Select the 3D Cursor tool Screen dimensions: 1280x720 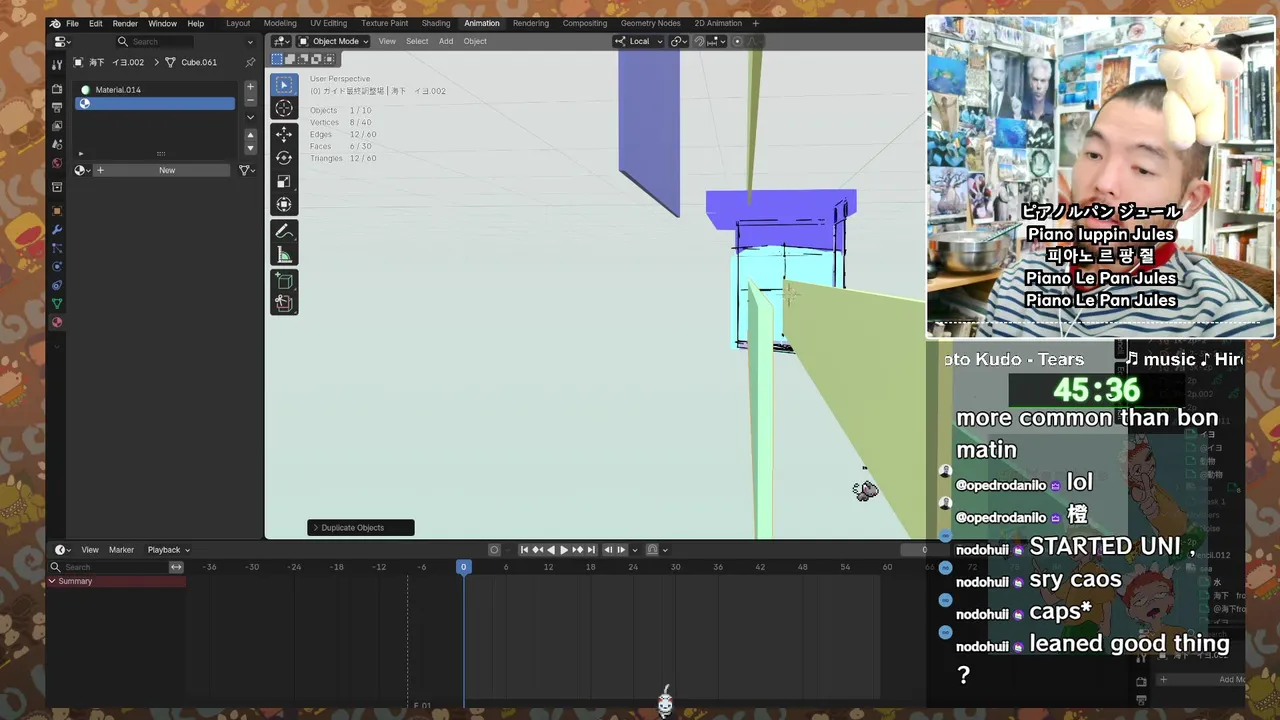click(284, 108)
